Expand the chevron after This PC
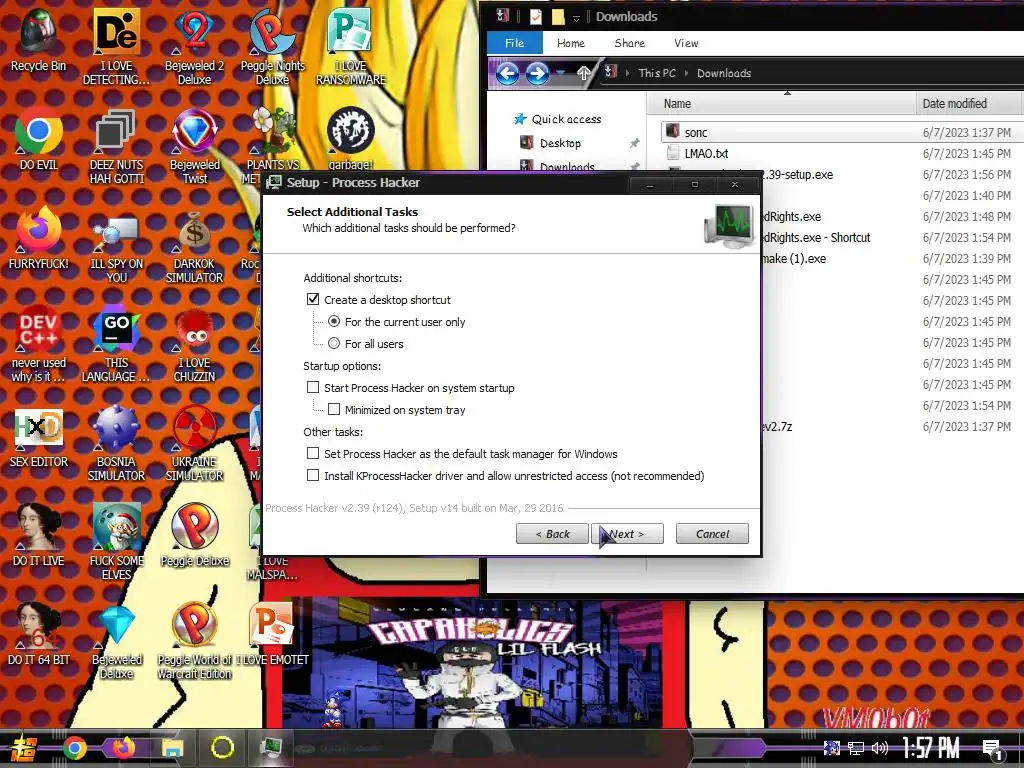 (x=686, y=73)
